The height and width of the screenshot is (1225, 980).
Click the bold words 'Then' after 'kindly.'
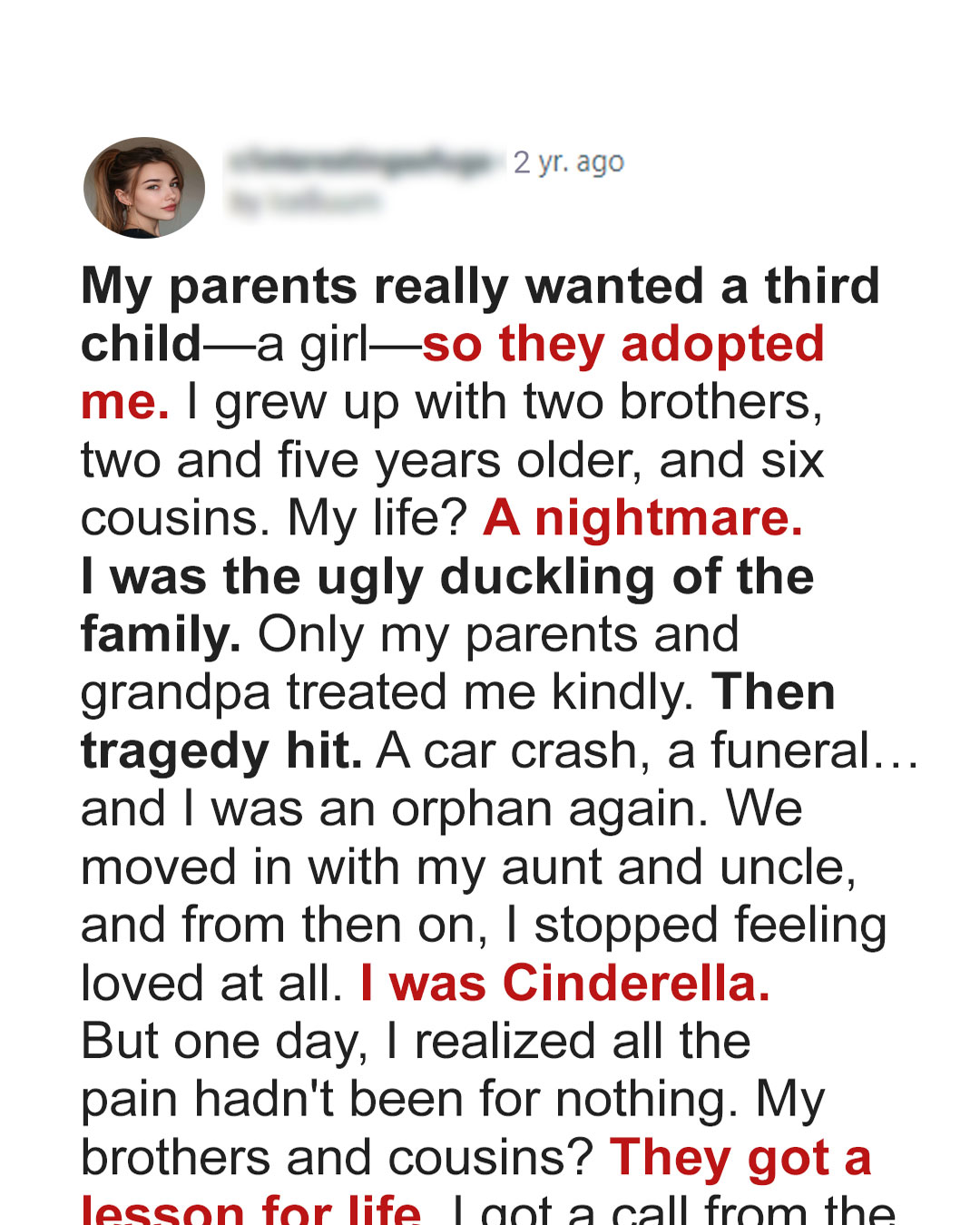(773, 692)
